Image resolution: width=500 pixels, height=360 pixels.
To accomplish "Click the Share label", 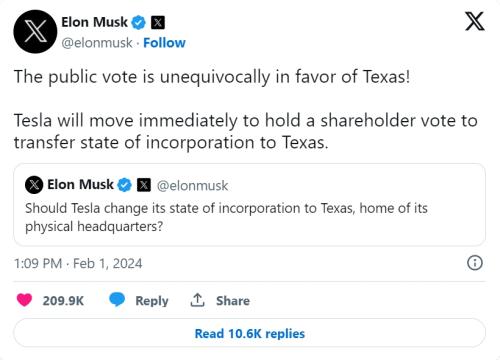I will pyautogui.click(x=233, y=301).
